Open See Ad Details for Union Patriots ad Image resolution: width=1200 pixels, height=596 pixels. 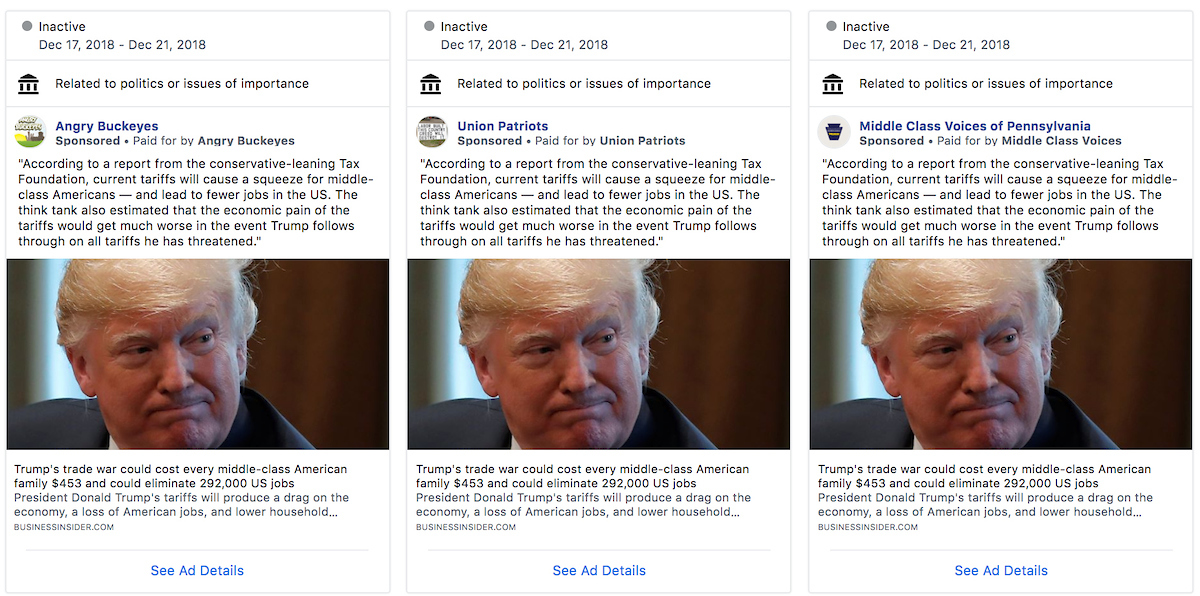tap(599, 570)
